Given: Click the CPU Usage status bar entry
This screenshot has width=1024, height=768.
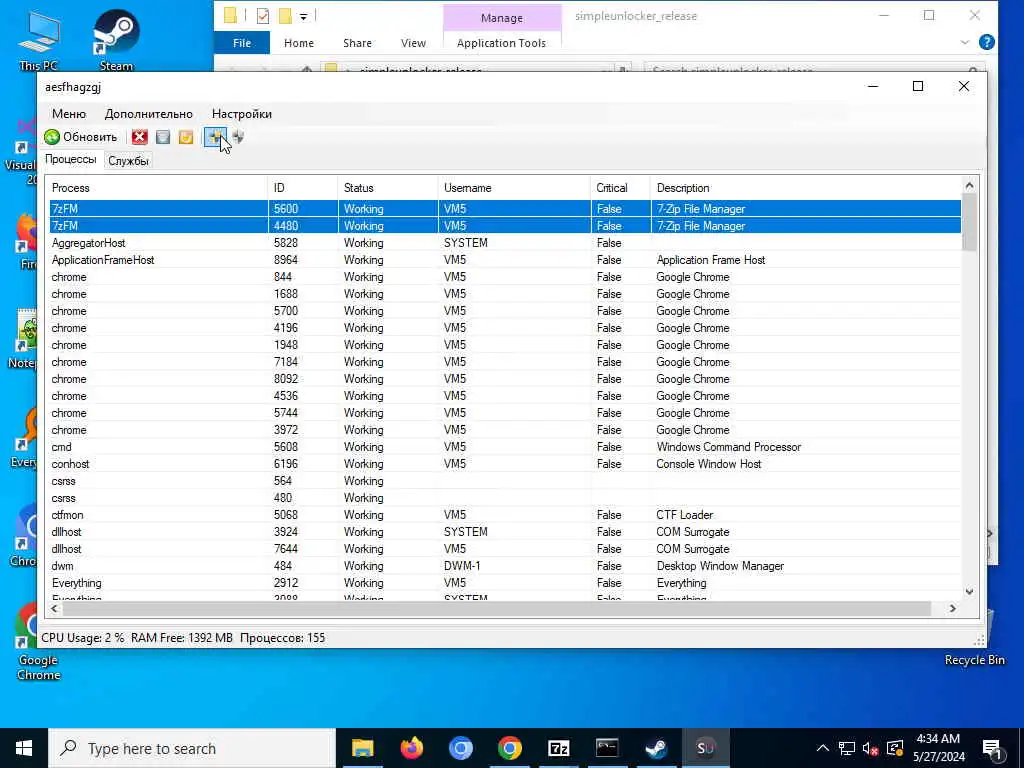Looking at the screenshot, I should (x=82, y=637).
